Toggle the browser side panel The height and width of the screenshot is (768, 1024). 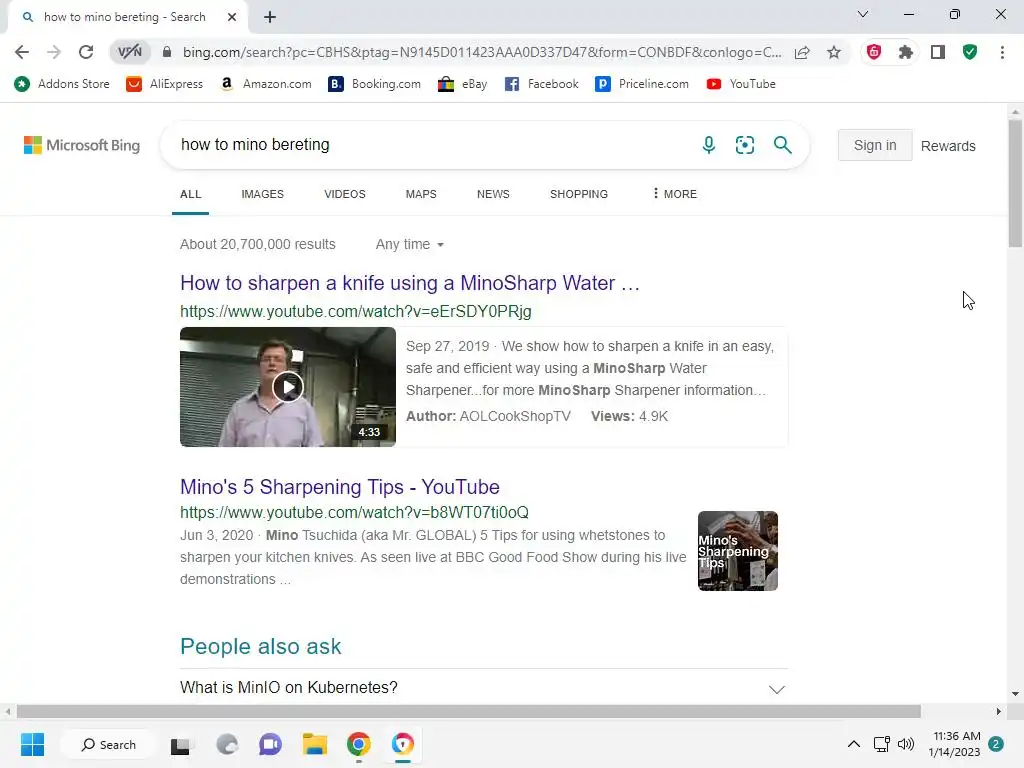[x=938, y=52]
